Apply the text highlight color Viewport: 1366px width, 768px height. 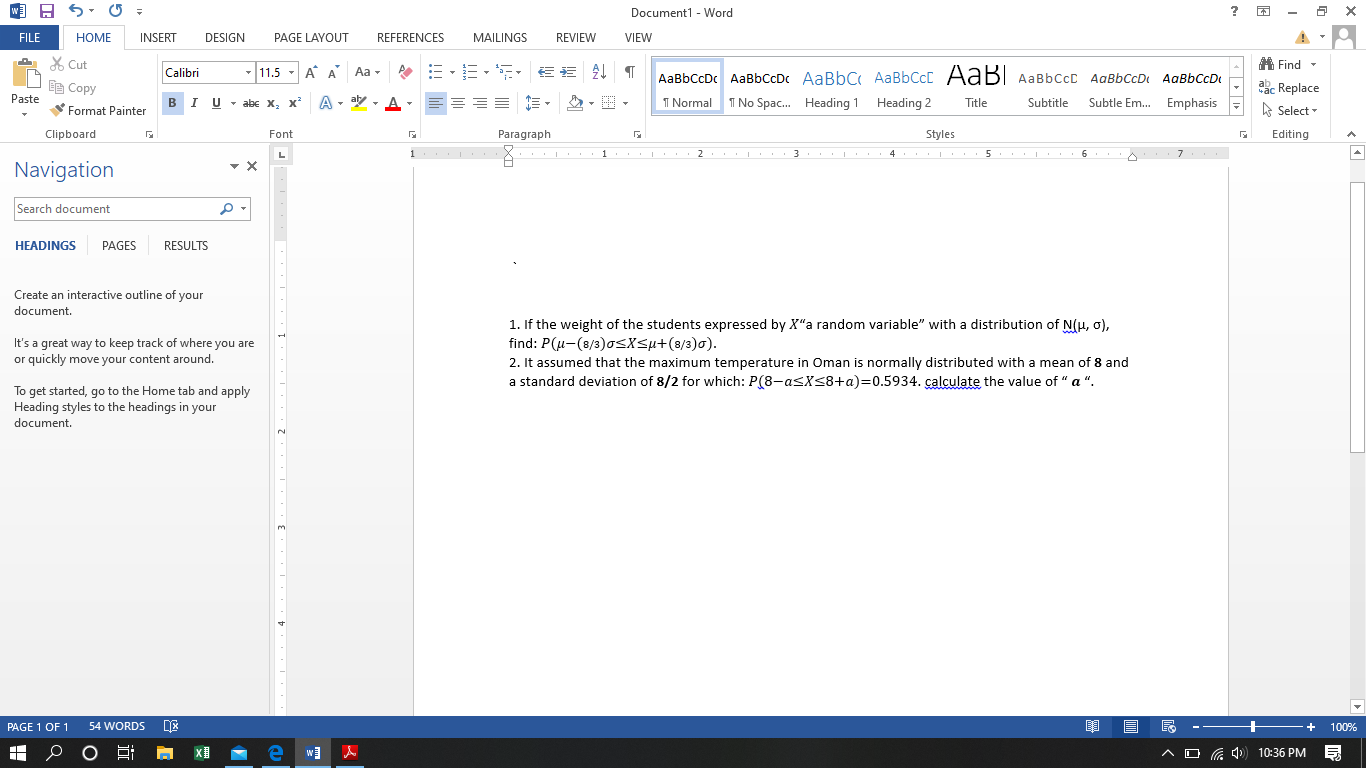357,104
